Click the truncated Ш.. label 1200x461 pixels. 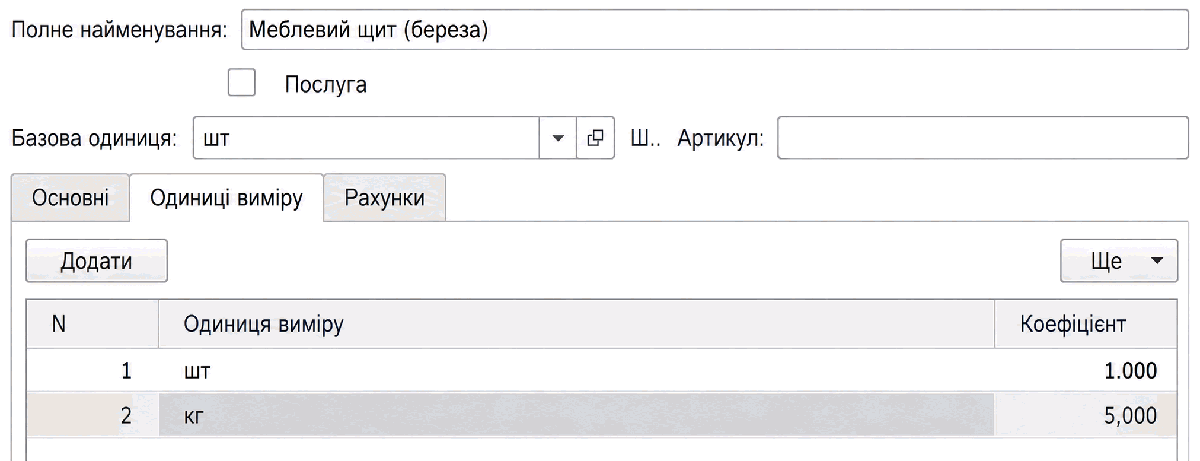(x=646, y=138)
